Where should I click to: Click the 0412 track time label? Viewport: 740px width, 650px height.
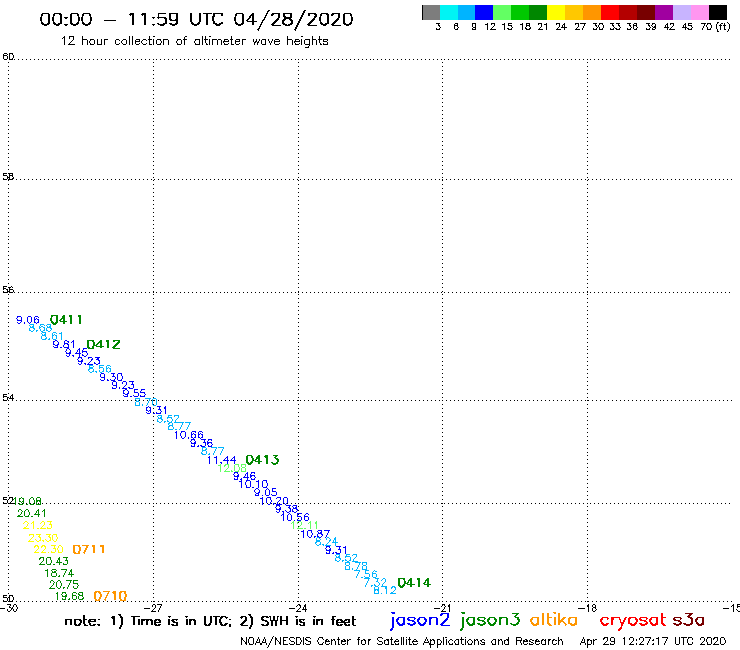103,345
